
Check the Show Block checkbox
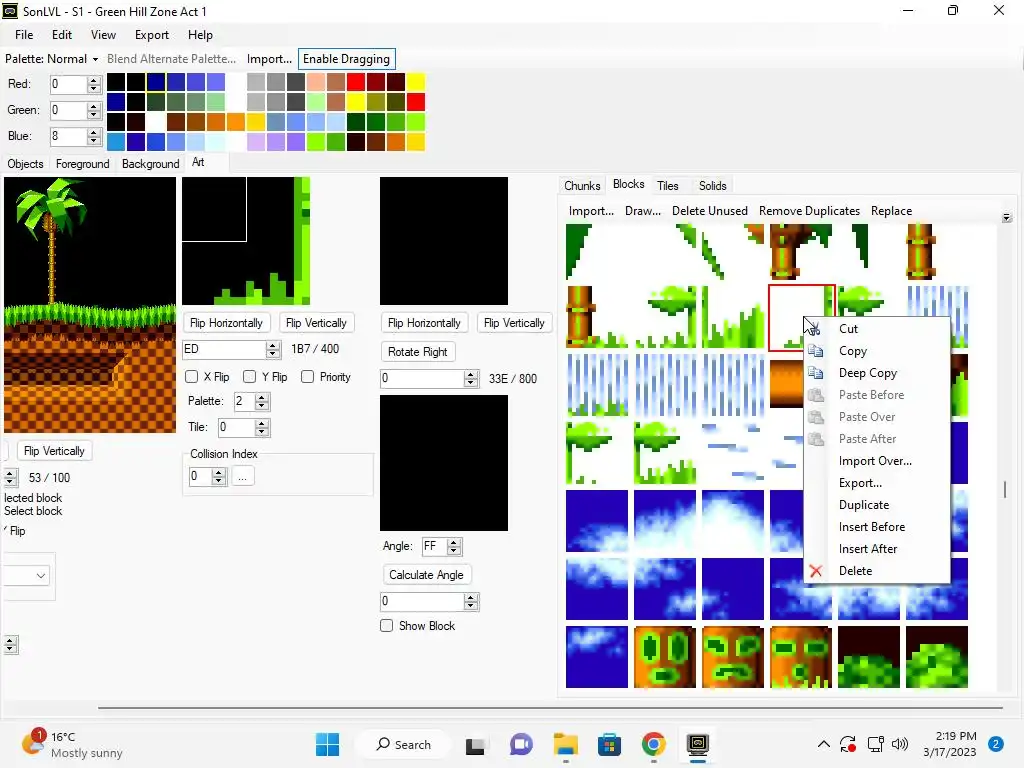pos(387,626)
